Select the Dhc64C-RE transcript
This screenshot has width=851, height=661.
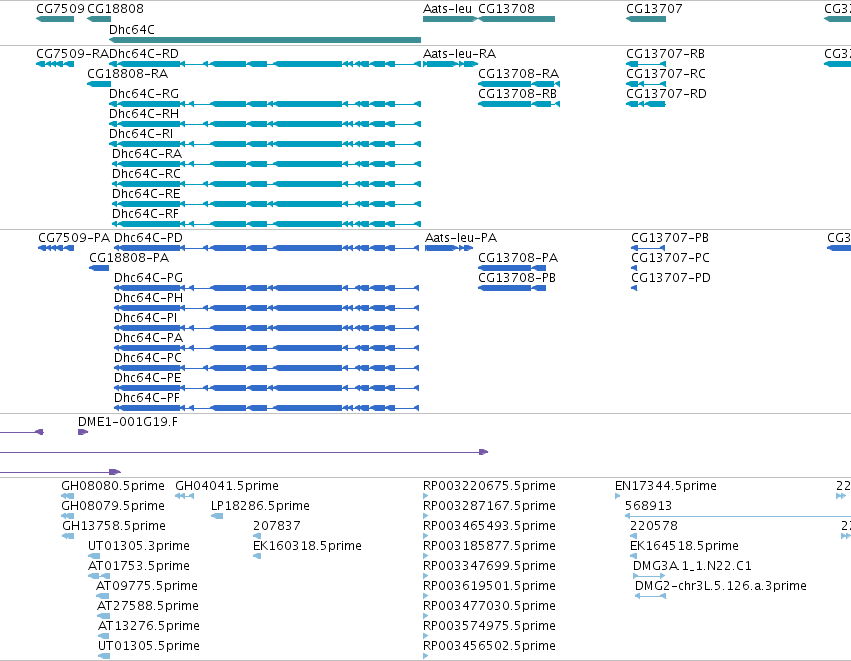266,204
